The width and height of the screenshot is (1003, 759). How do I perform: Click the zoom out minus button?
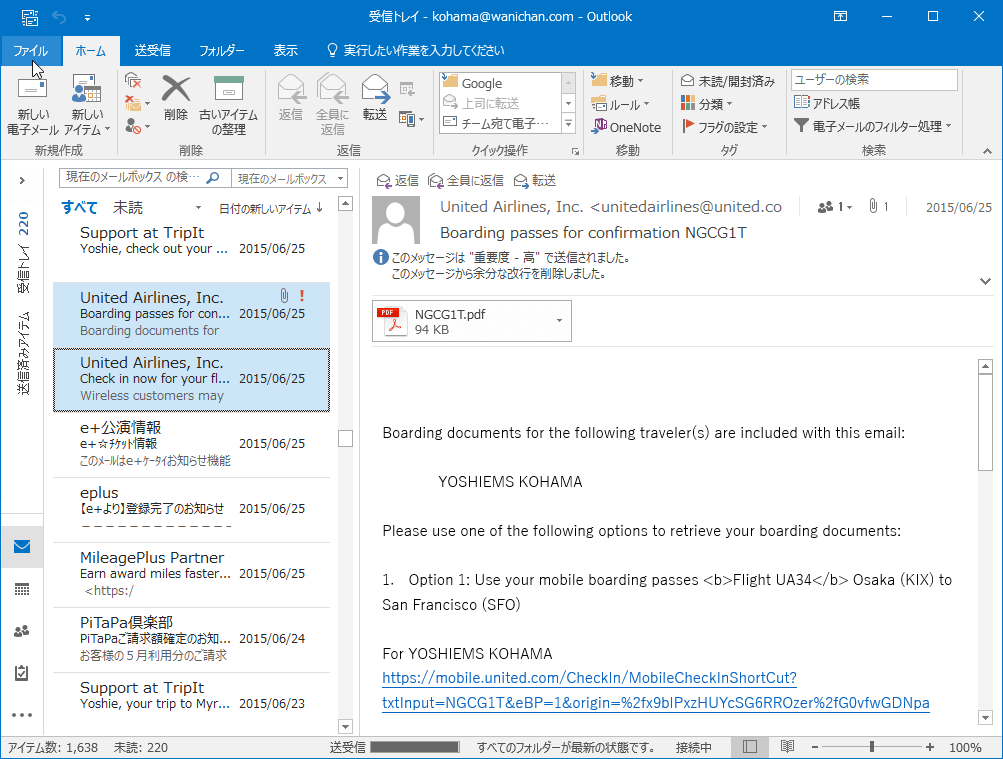click(815, 747)
